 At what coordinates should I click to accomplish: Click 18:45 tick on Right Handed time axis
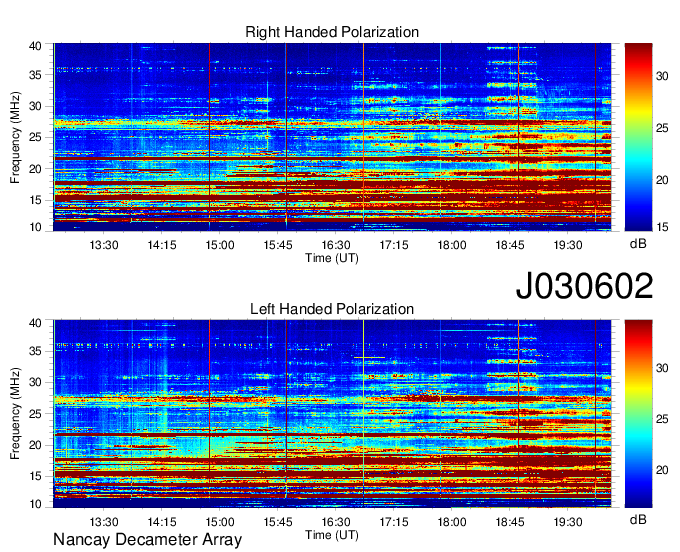point(510,245)
